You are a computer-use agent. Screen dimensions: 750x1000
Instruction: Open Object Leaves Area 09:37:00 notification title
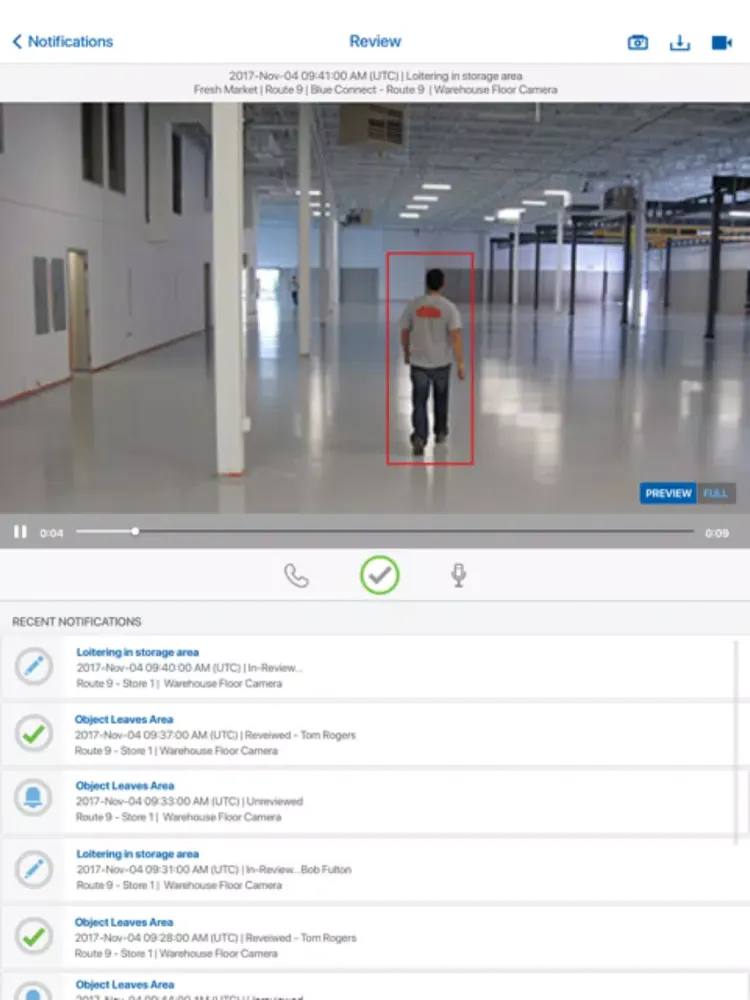coord(124,719)
